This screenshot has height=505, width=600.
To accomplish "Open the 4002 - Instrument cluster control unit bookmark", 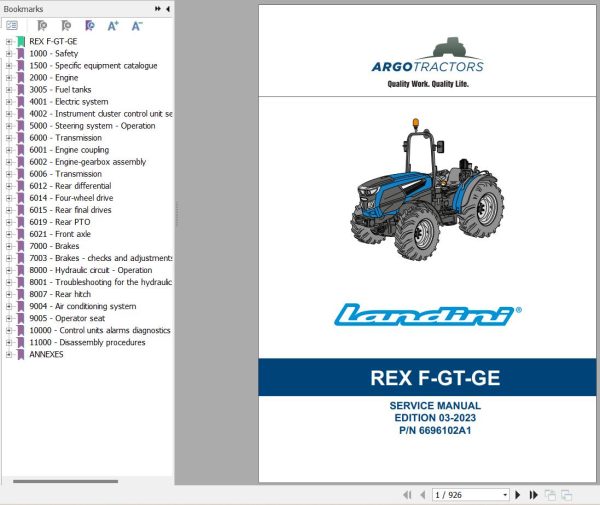I will point(101,114).
